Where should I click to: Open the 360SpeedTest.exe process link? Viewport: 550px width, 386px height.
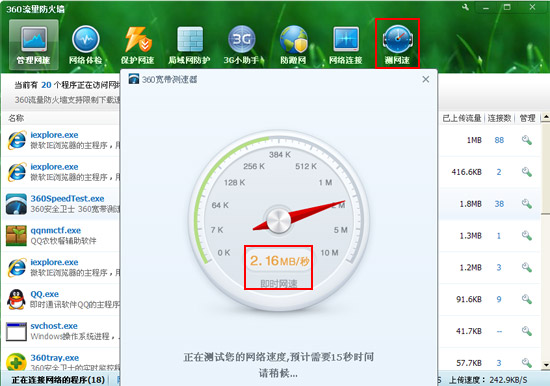pyautogui.click(x=67, y=198)
